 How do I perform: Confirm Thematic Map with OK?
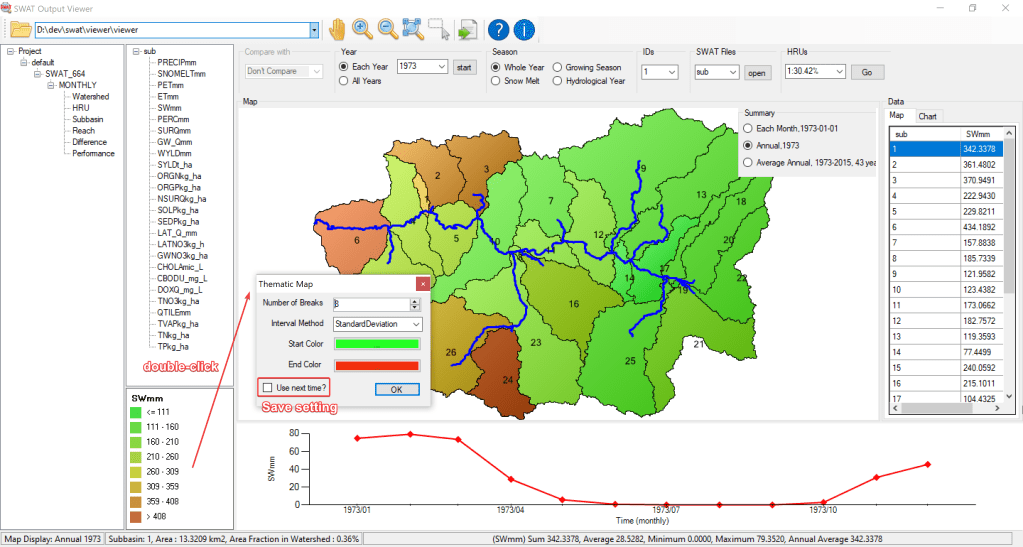397,389
